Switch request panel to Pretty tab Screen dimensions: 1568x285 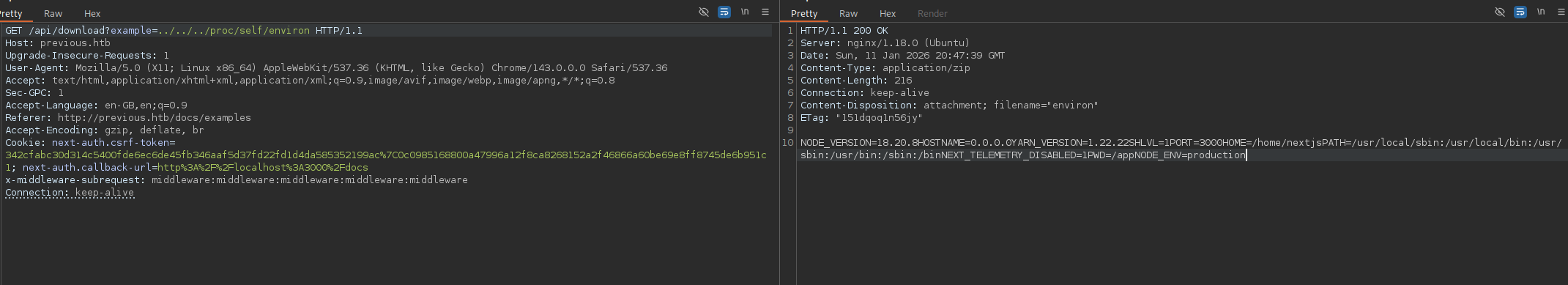tap(11, 13)
